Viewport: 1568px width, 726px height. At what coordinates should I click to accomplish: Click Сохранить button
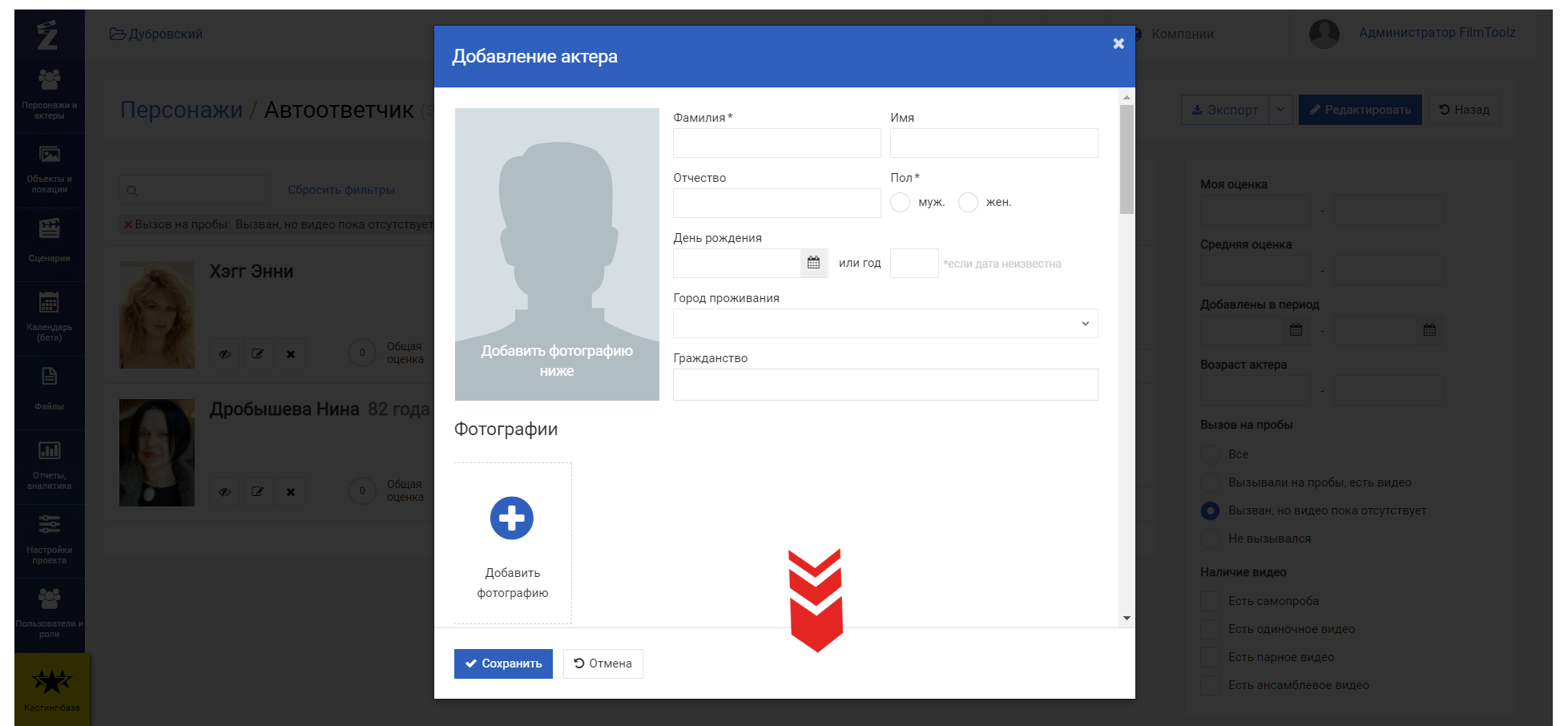click(x=503, y=663)
